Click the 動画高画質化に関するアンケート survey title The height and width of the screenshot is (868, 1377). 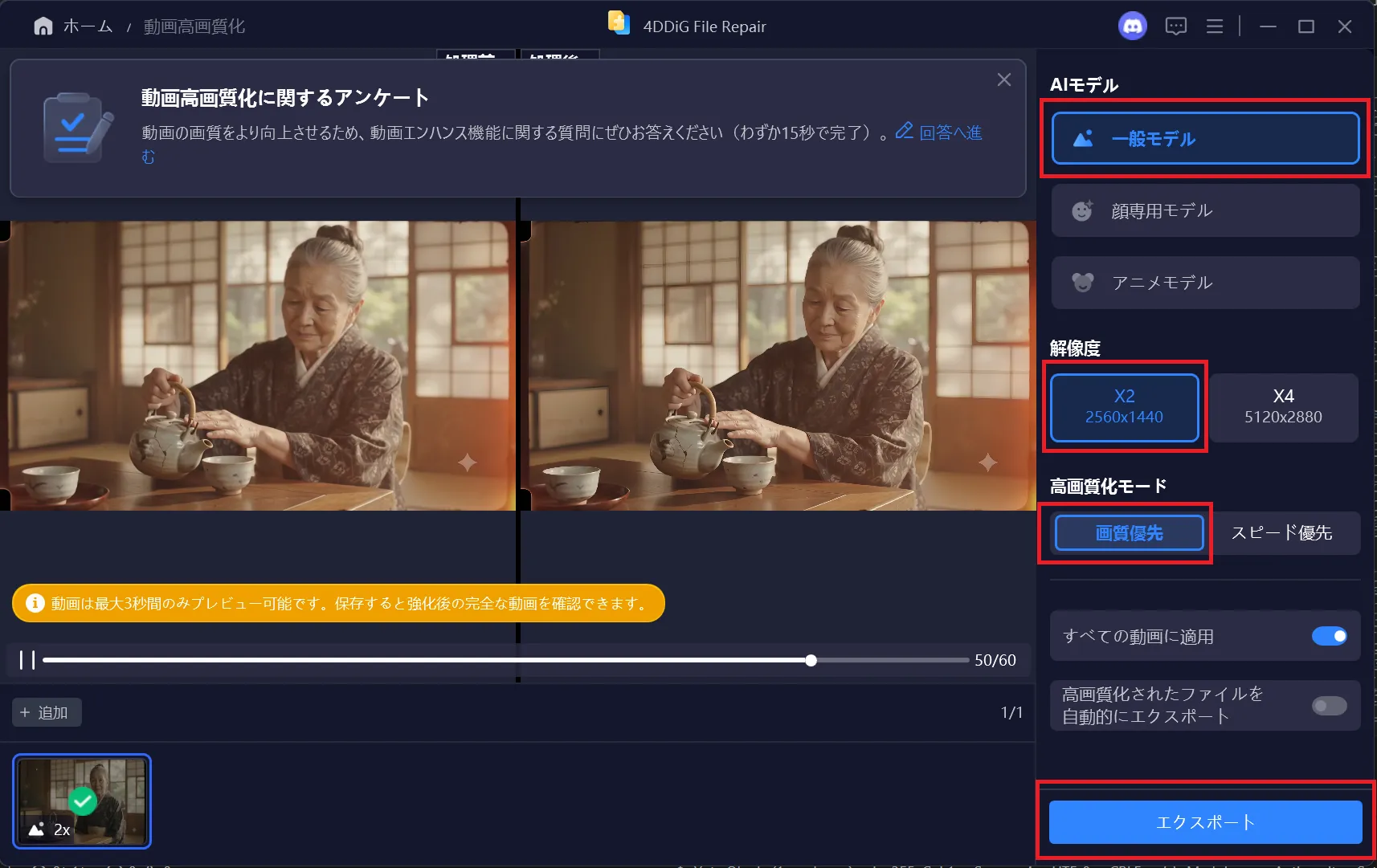coord(285,98)
